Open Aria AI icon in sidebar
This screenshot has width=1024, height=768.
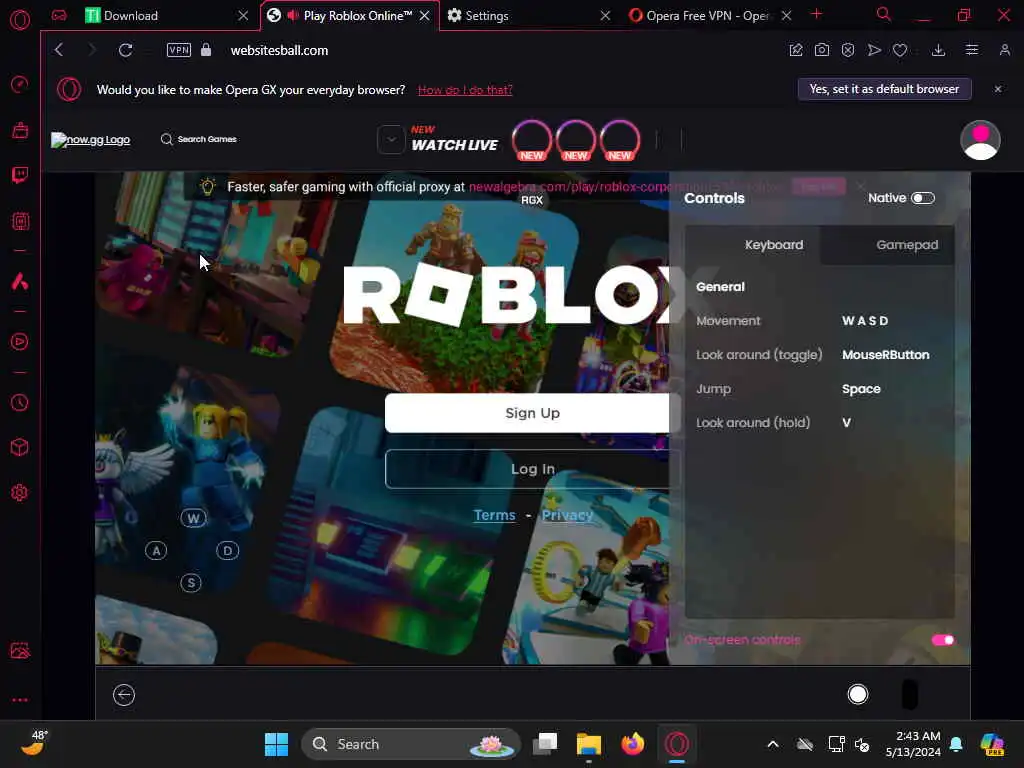20,281
